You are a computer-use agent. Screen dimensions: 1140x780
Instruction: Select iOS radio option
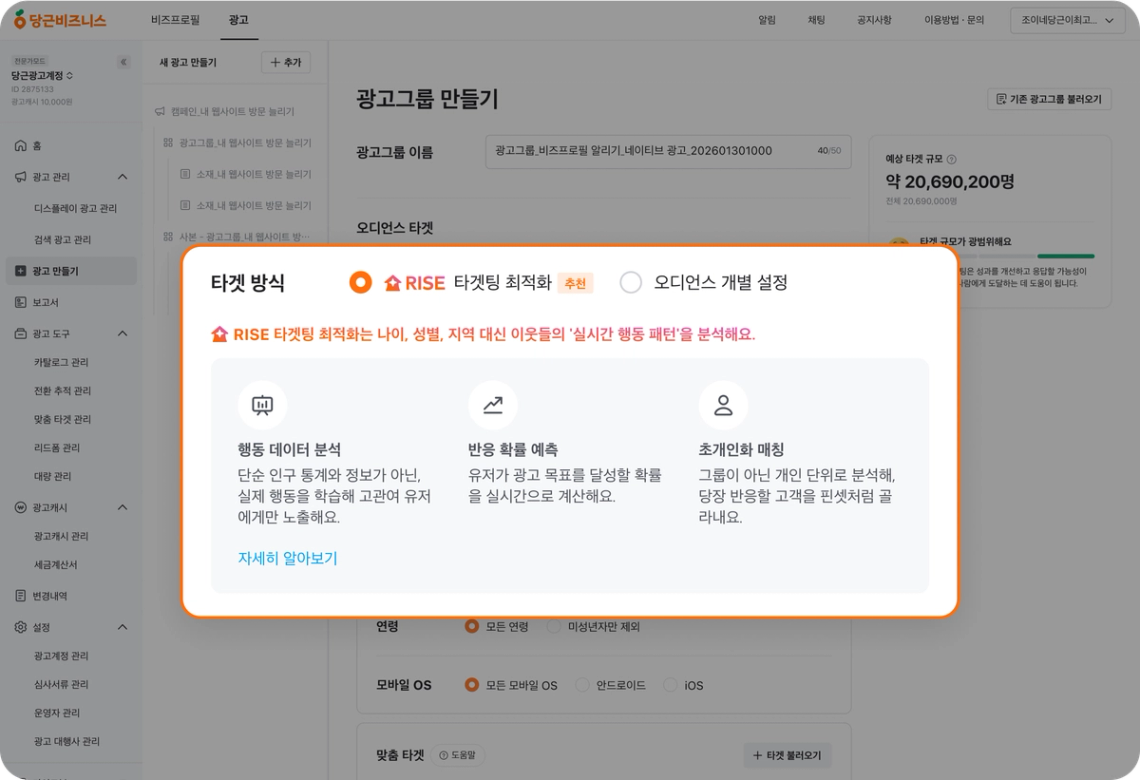coord(670,685)
